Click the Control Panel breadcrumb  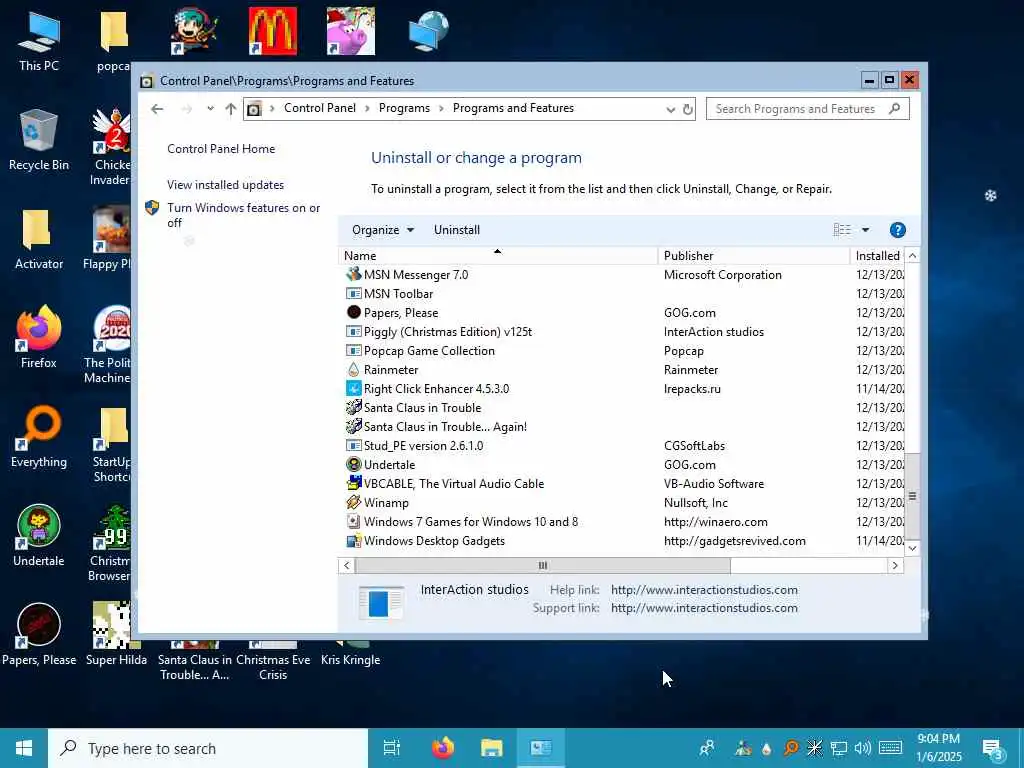point(320,108)
